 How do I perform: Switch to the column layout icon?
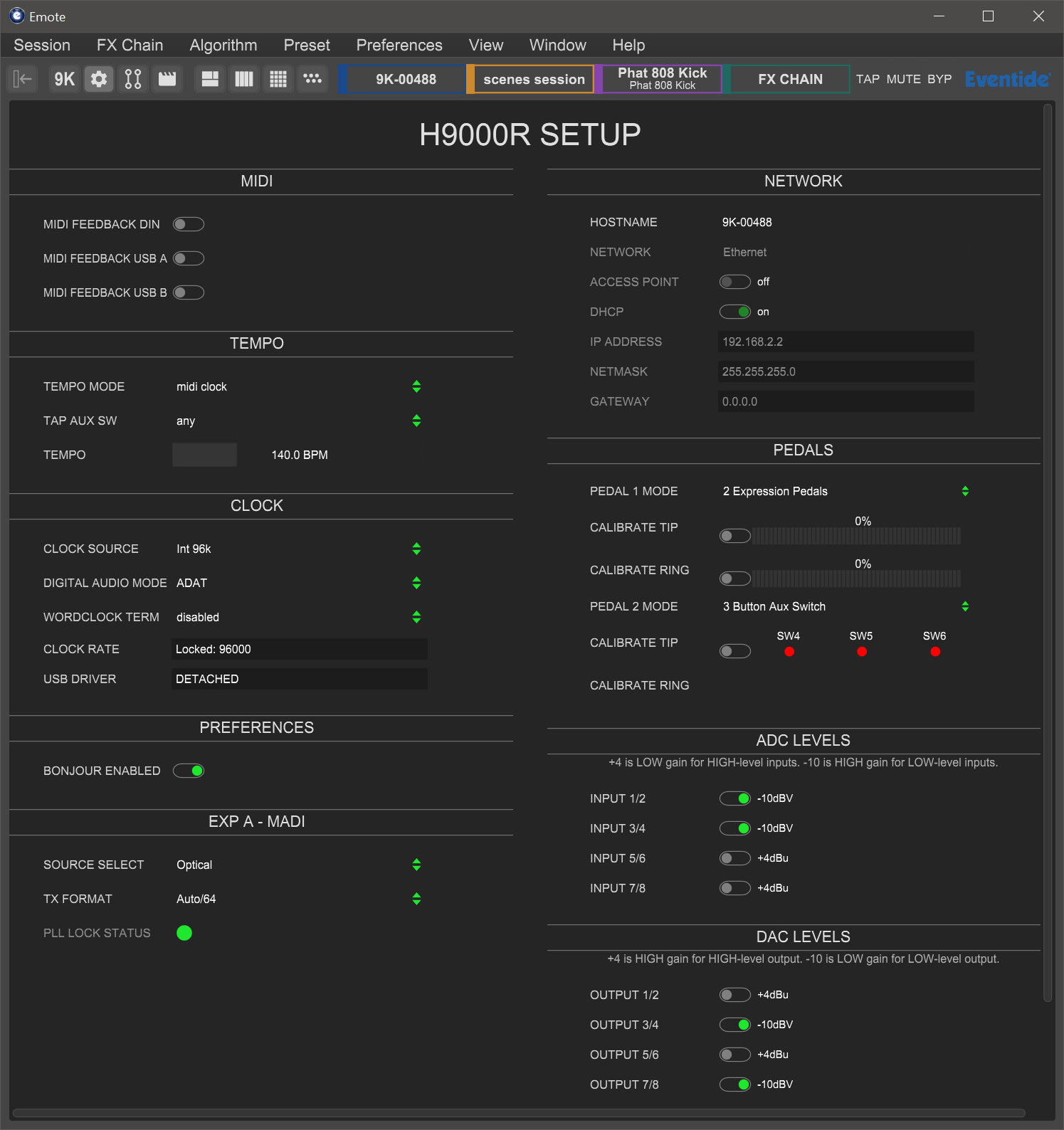pos(244,79)
